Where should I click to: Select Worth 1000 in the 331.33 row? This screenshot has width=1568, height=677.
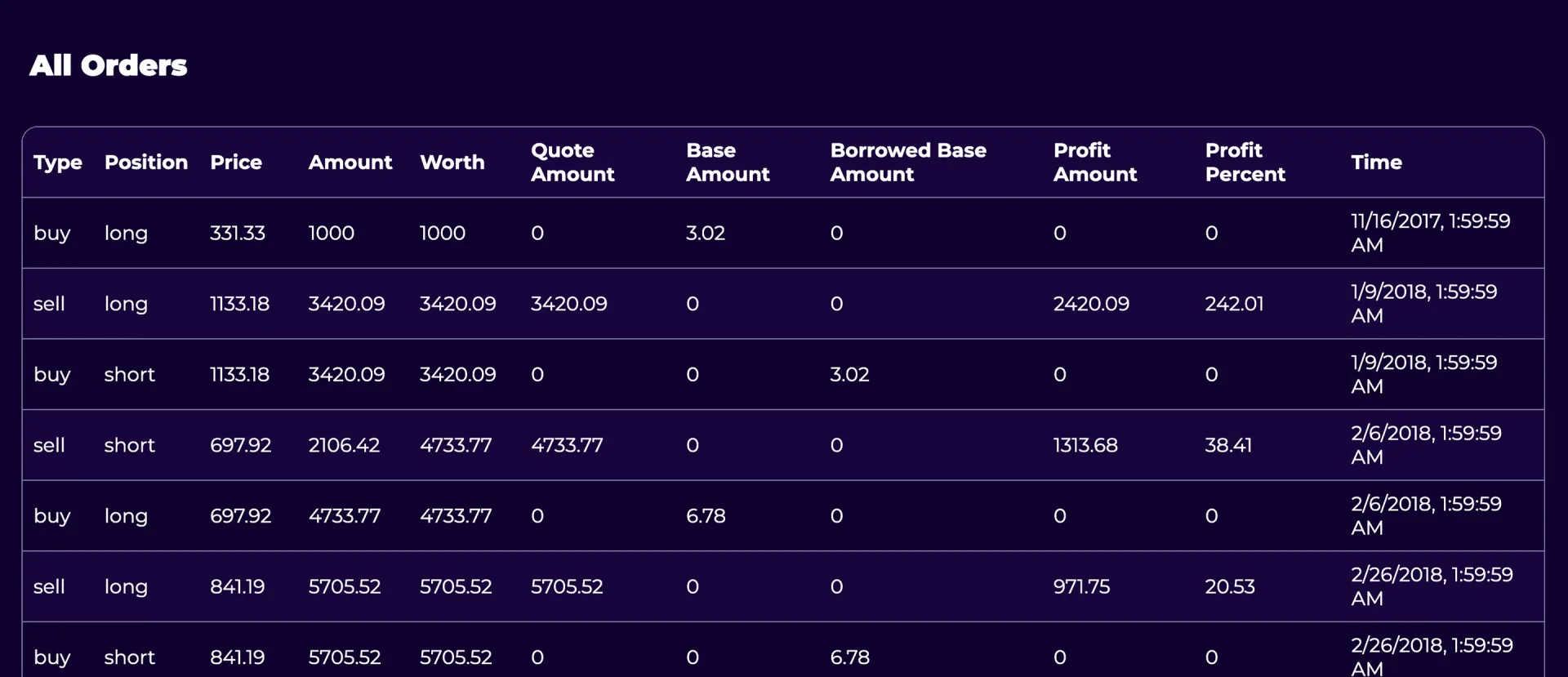443,233
